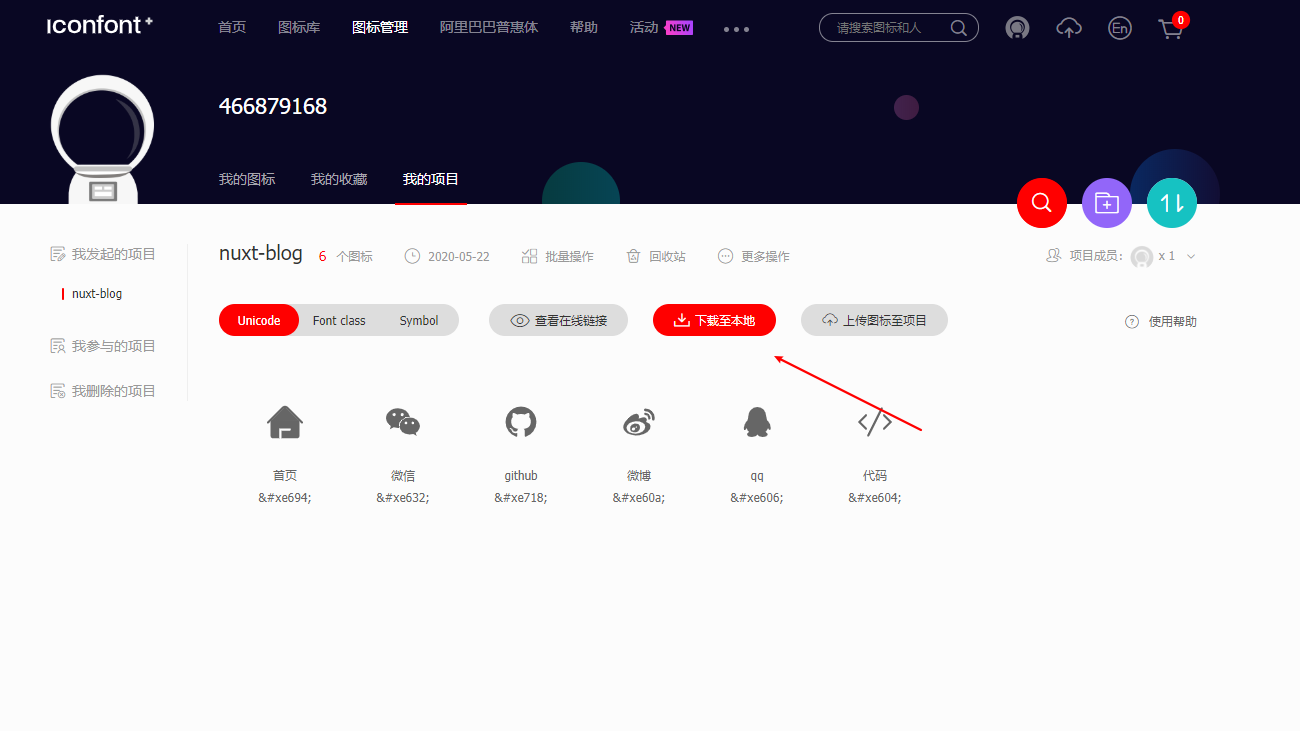
Task: Open the ellipsis overflow menu in navbar
Action: pyautogui.click(x=736, y=28)
